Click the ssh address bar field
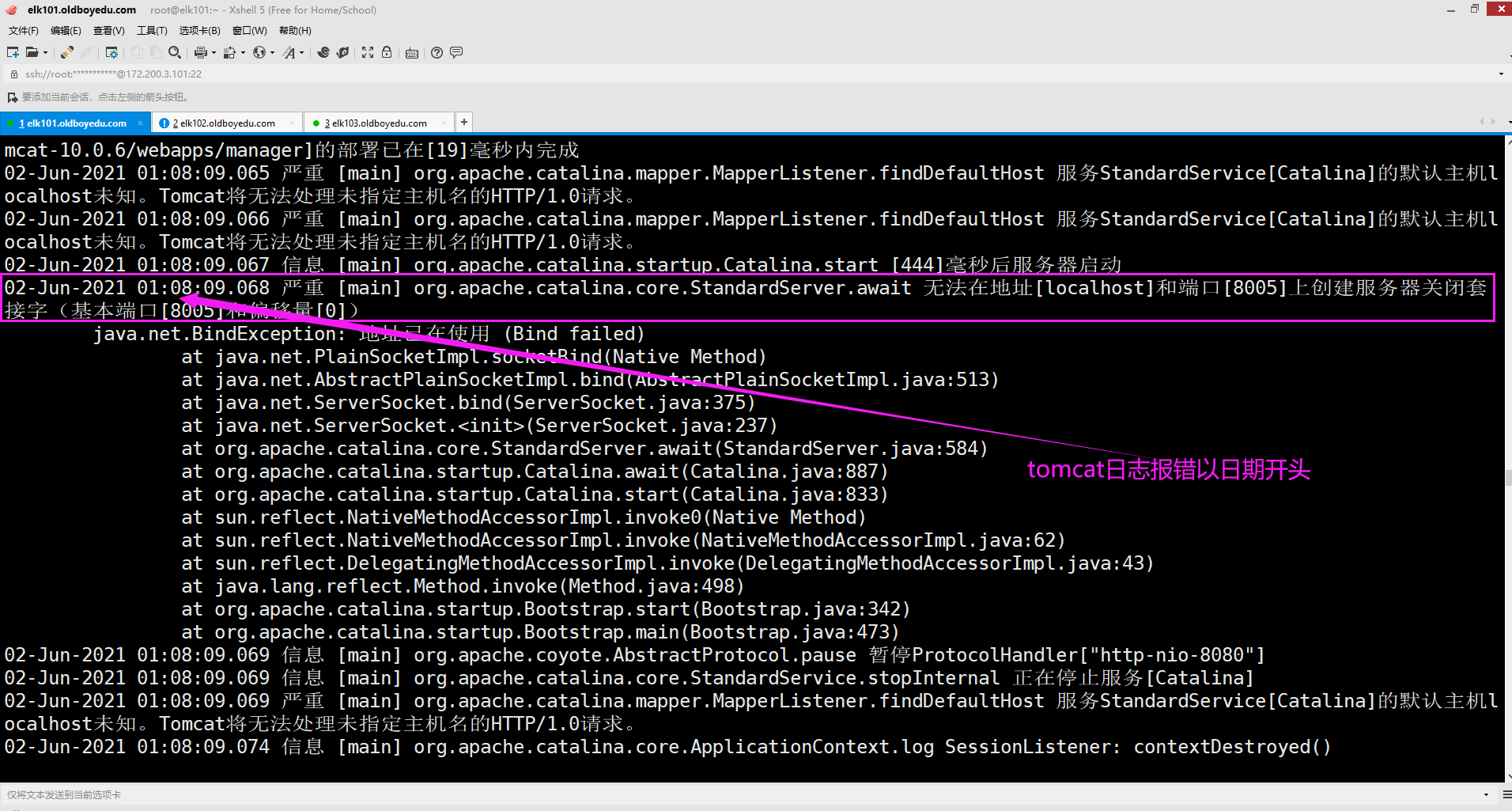This screenshot has width=1512, height=811. 751,74
